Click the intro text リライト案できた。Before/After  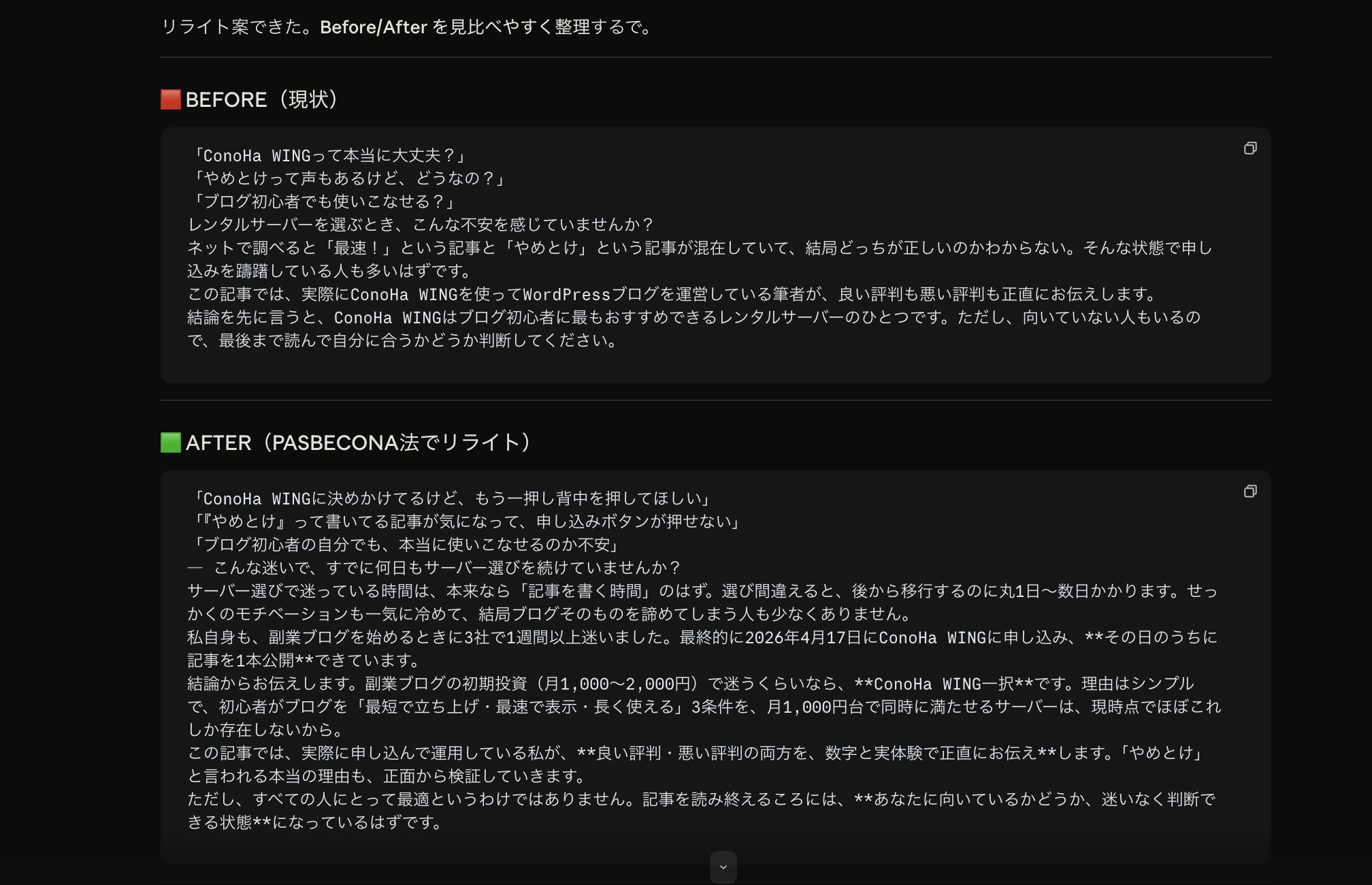pos(408,27)
